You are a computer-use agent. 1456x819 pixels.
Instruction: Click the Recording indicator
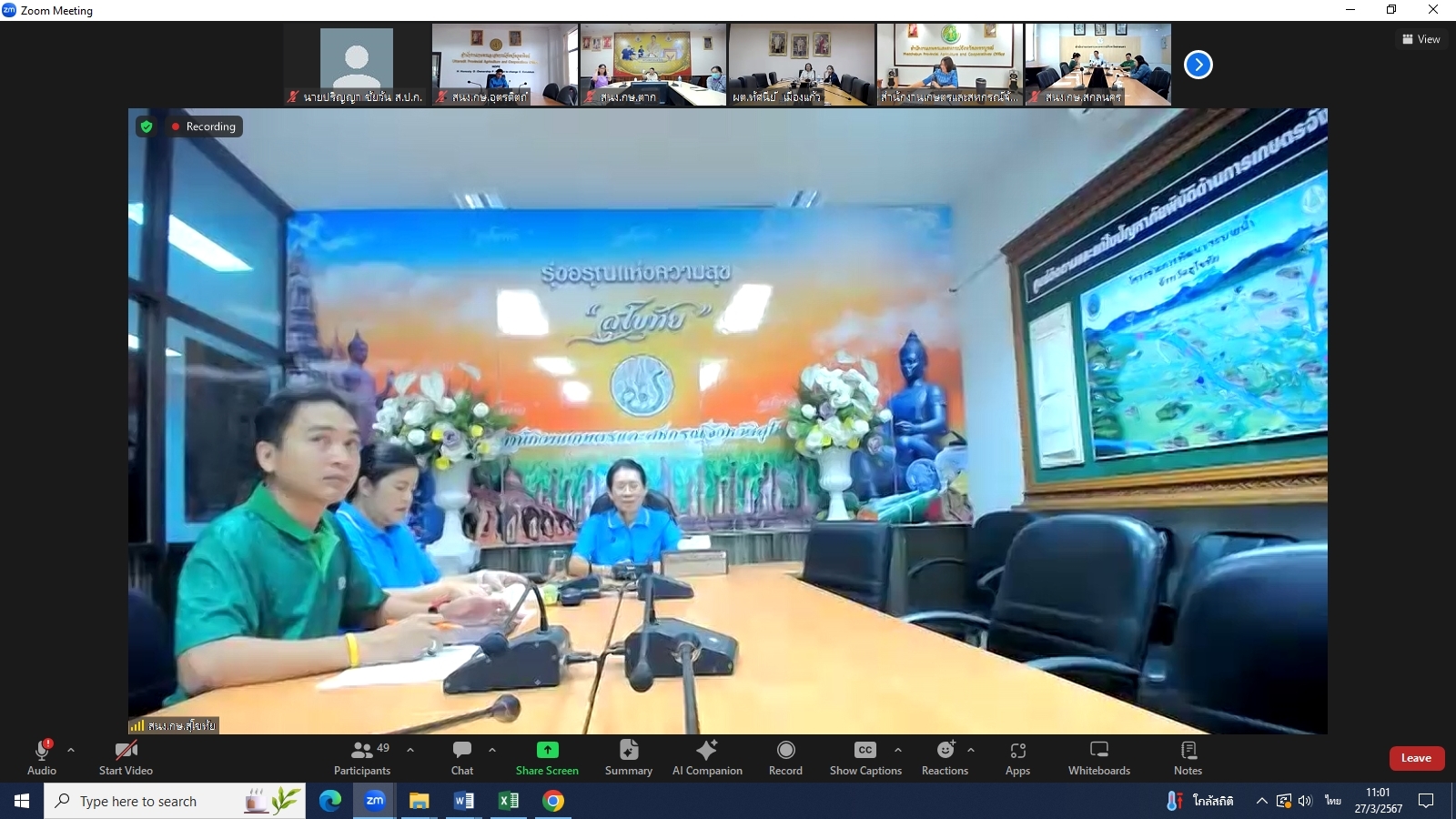204,126
